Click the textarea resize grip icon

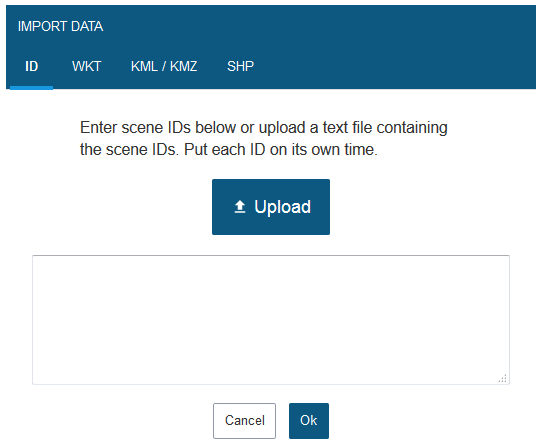point(503,378)
